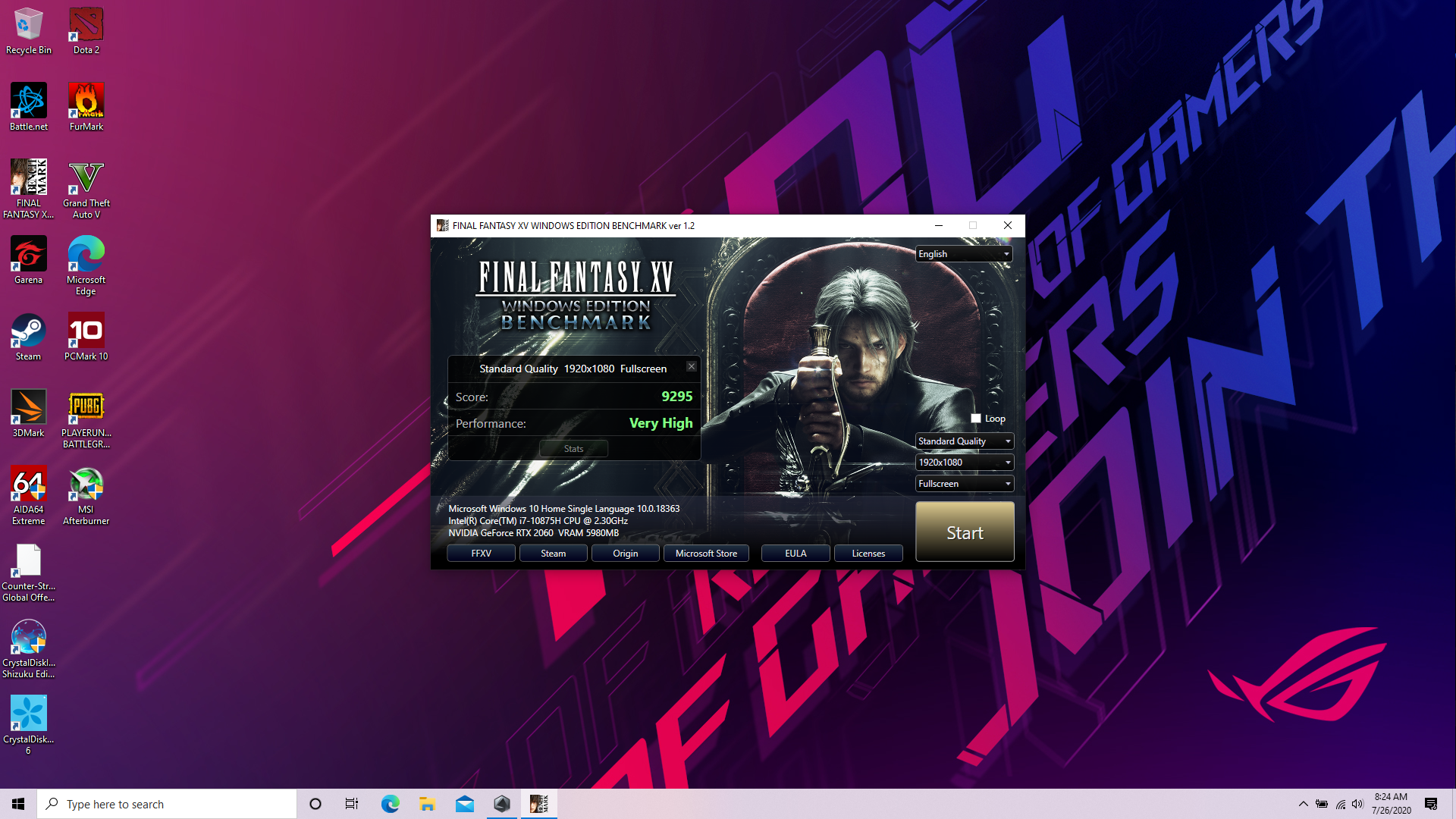Open the Mail app on the taskbar
This screenshot has height=819, width=1456.
[x=464, y=804]
